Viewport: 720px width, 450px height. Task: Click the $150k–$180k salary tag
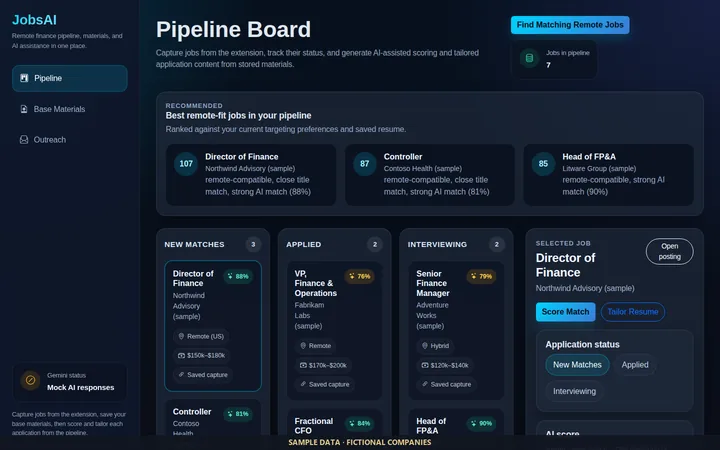[202, 355]
